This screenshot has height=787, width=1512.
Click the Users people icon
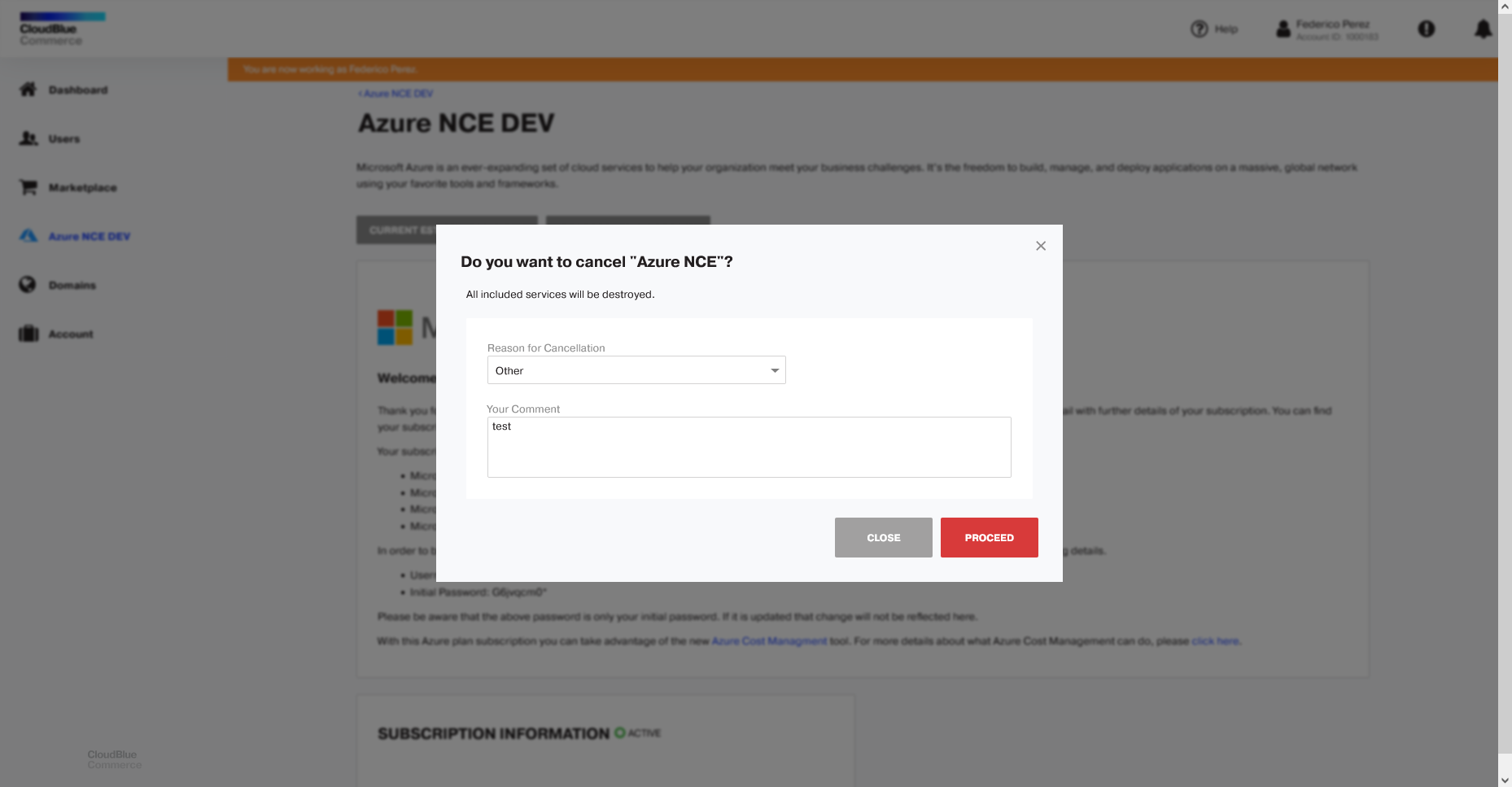(28, 138)
